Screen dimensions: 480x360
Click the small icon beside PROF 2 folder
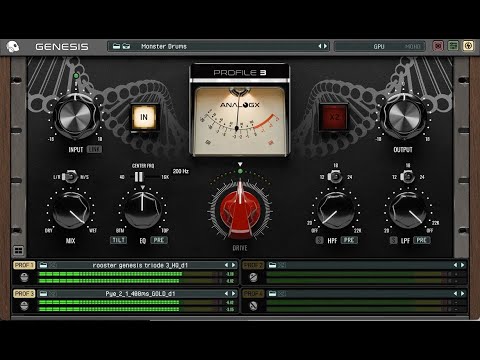coord(282,265)
